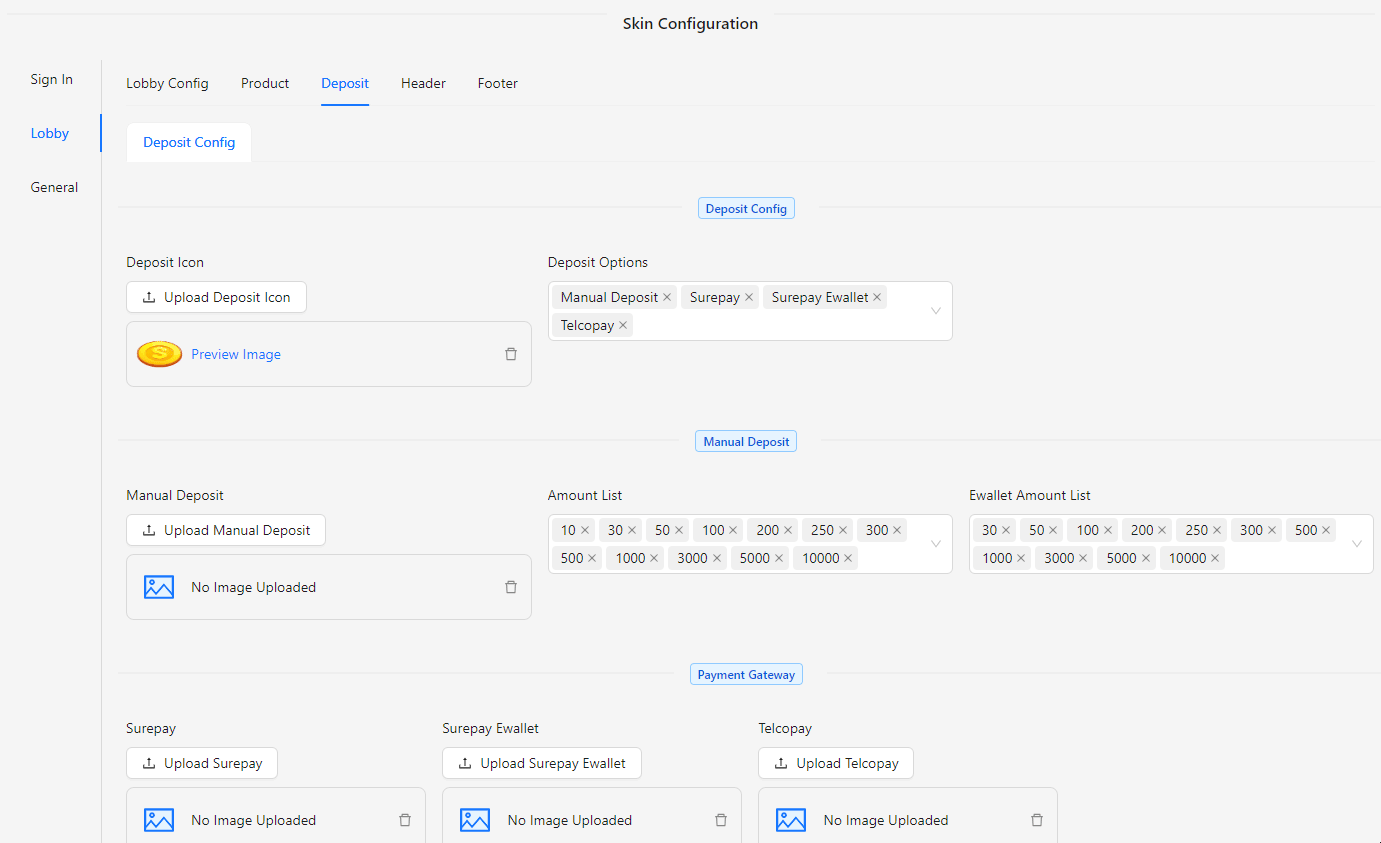This screenshot has width=1381, height=843.
Task: Remove Surepay Ewallet tag from Deposit Options
Action: tap(877, 297)
